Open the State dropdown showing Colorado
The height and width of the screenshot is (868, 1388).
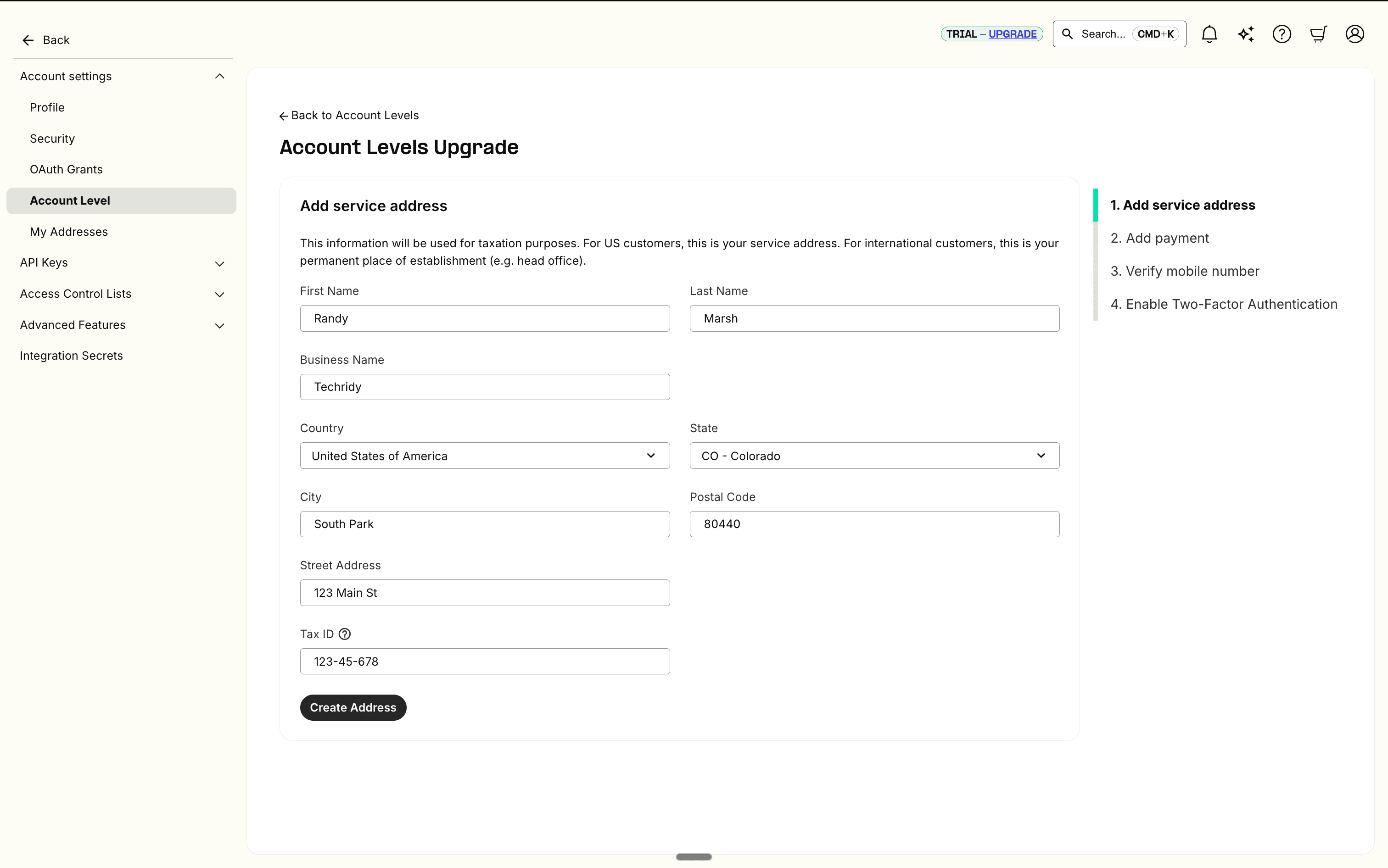(x=874, y=456)
